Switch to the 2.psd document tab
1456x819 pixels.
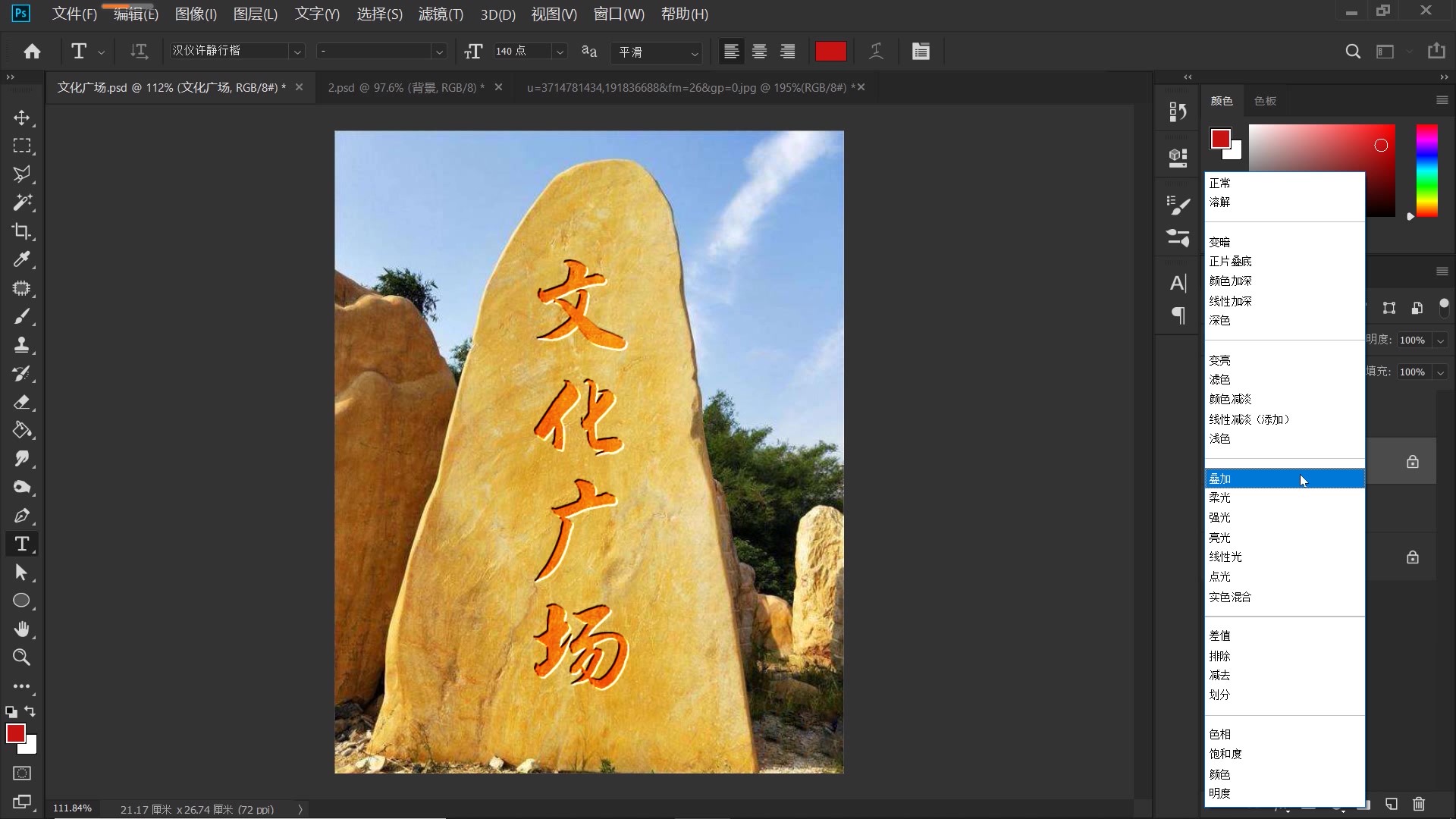point(402,87)
